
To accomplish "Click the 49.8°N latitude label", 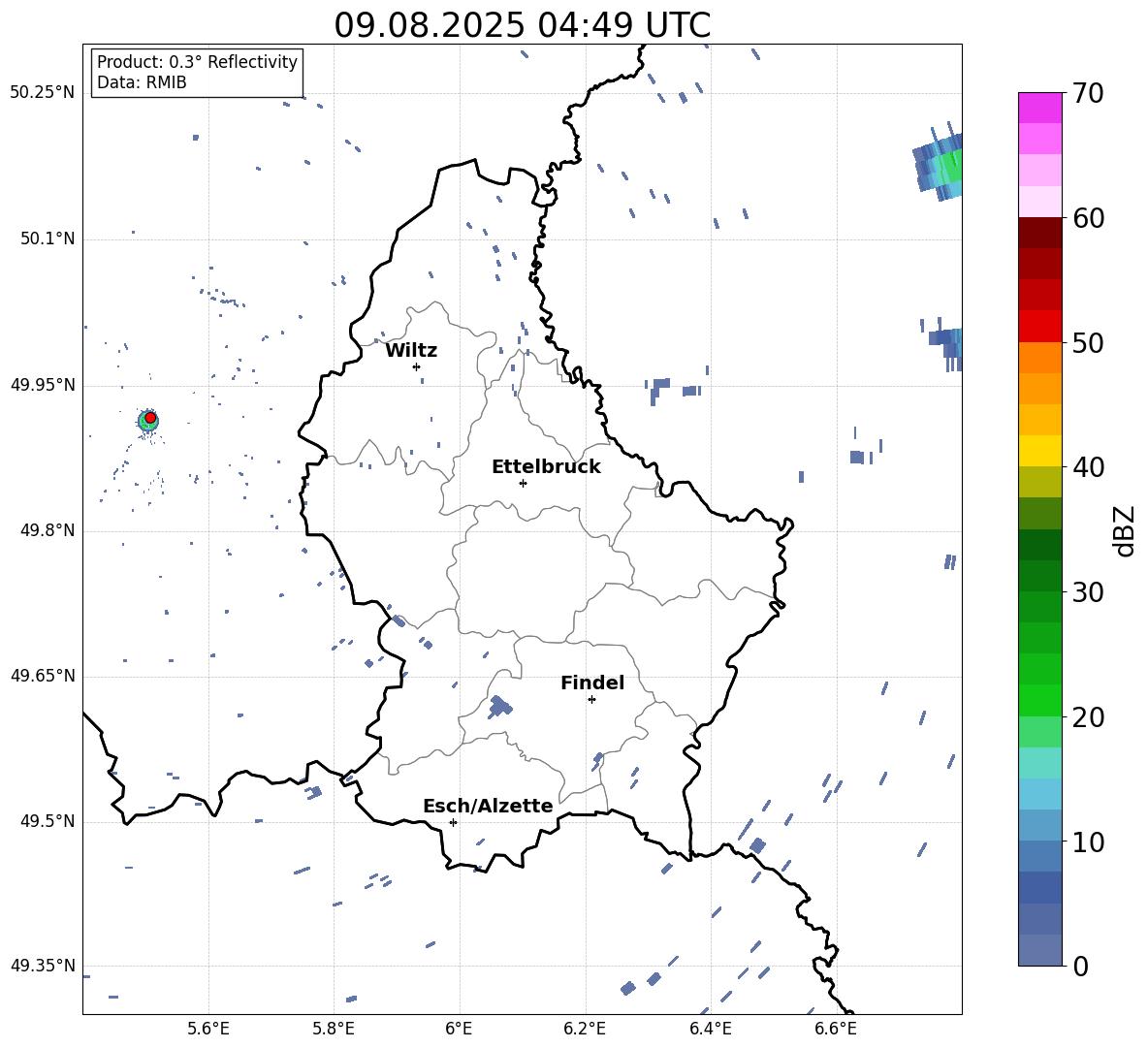I will point(48,530).
